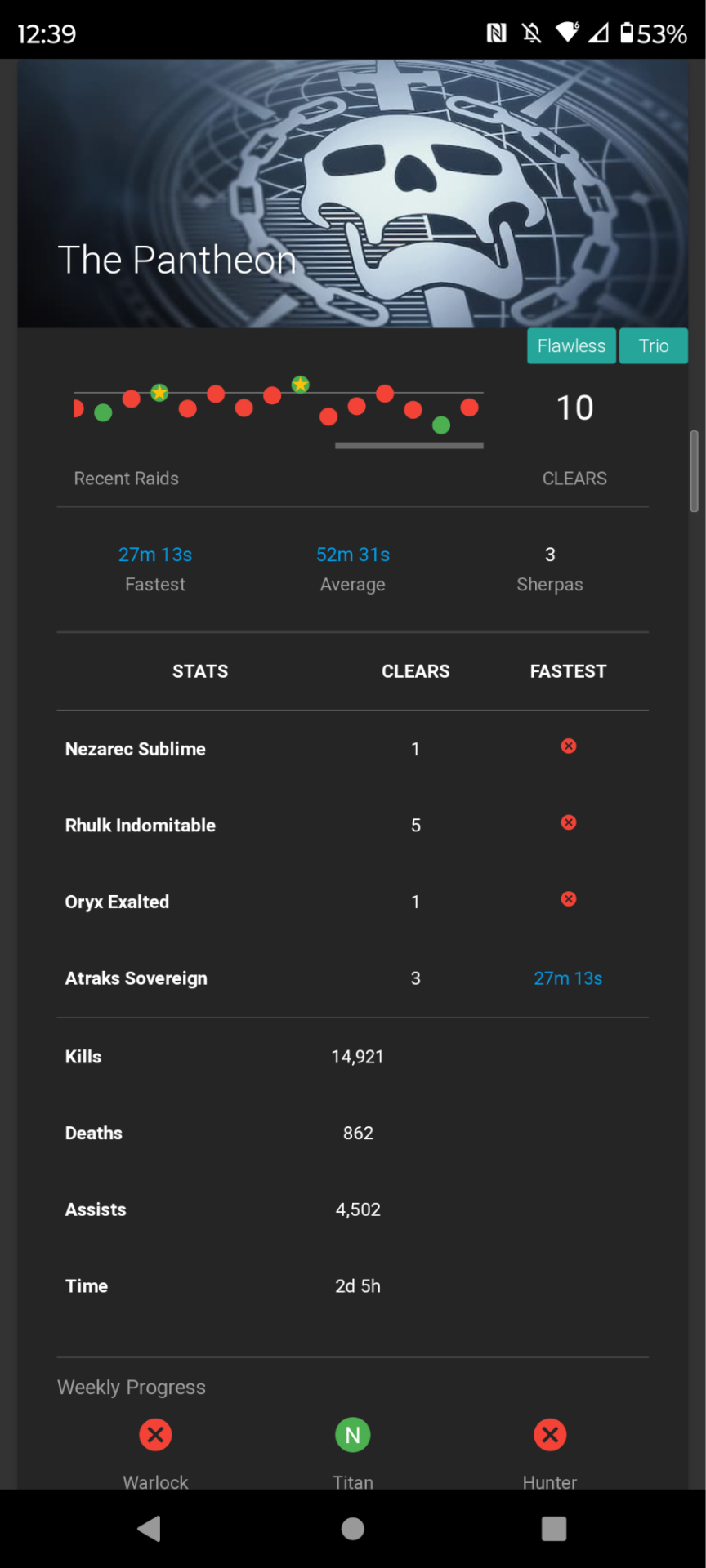Open the 27m 13s Fastest clear link

(x=155, y=555)
